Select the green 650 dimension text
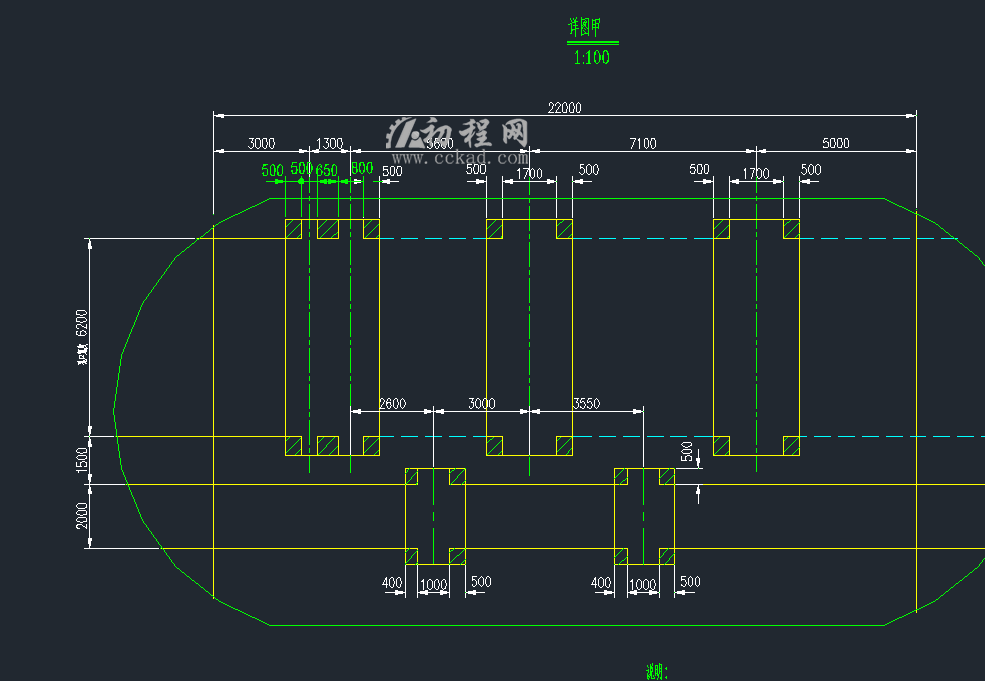Viewport: 985px width, 681px height. [x=327, y=170]
